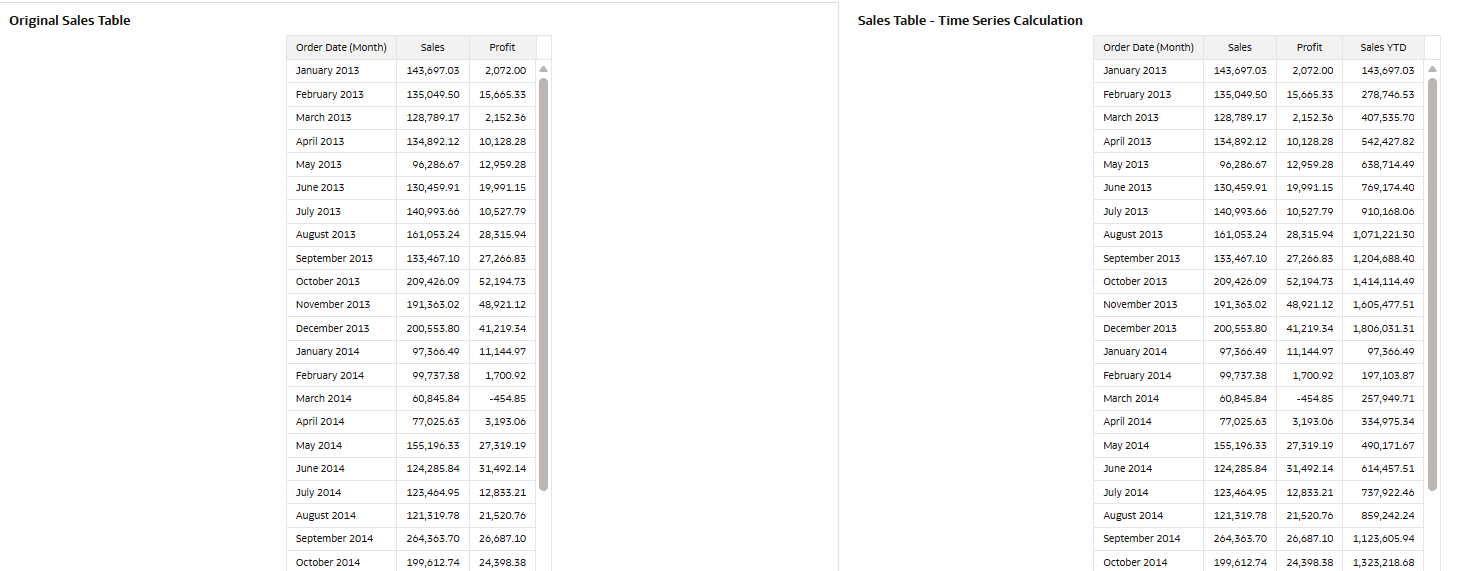Select October 2013 in Original Sales Table
The height and width of the screenshot is (571, 1472).
click(x=329, y=281)
